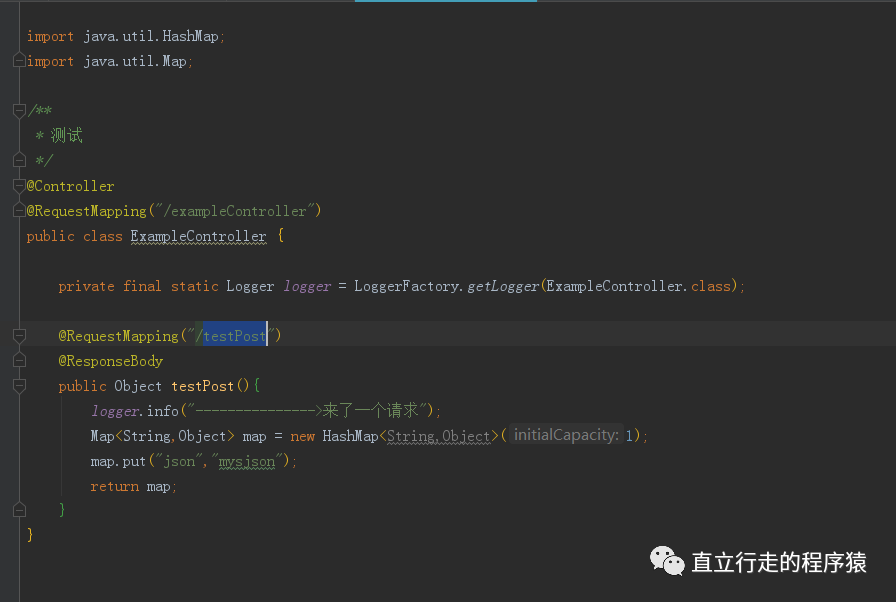Click fold end marker at method closing brace
This screenshot has width=896, height=602.
[19, 509]
